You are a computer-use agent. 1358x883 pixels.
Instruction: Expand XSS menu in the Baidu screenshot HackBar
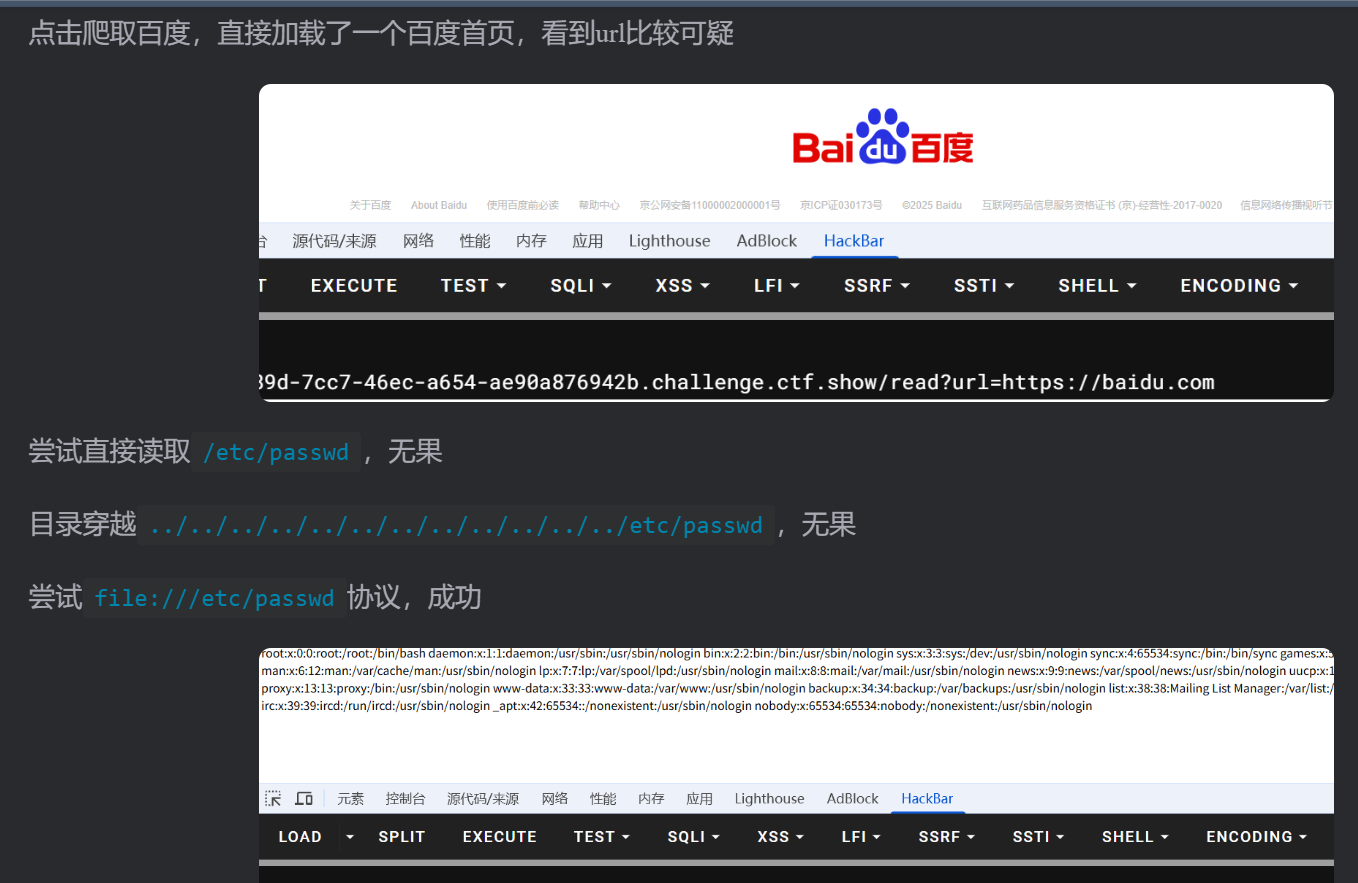coord(683,285)
